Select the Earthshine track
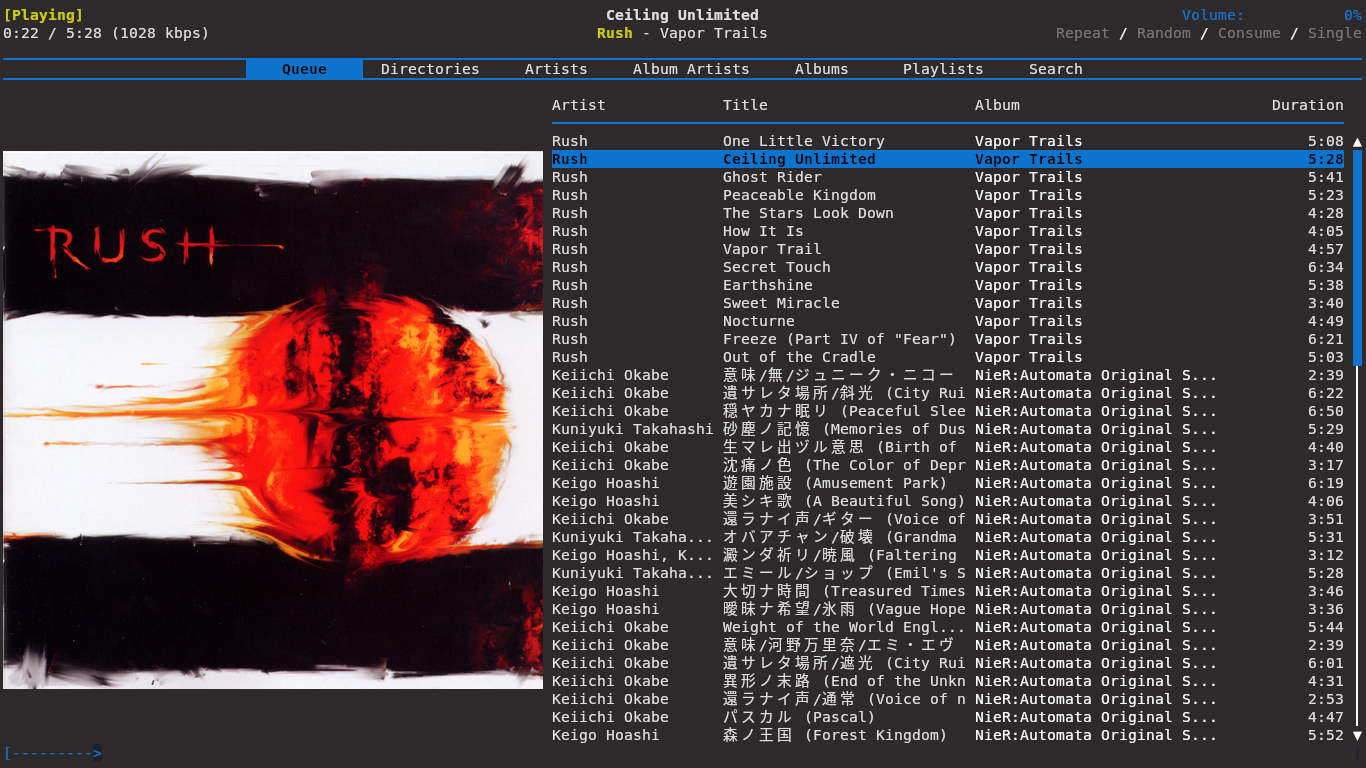 pos(948,285)
